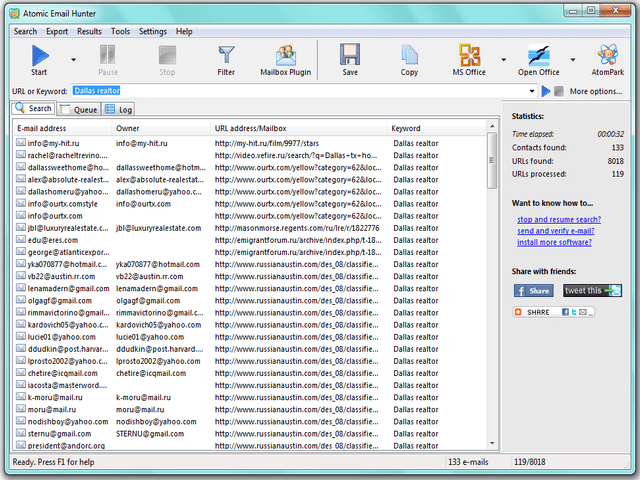Image resolution: width=640 pixels, height=480 pixels.
Task: Export results to MS Office
Action: (469, 57)
